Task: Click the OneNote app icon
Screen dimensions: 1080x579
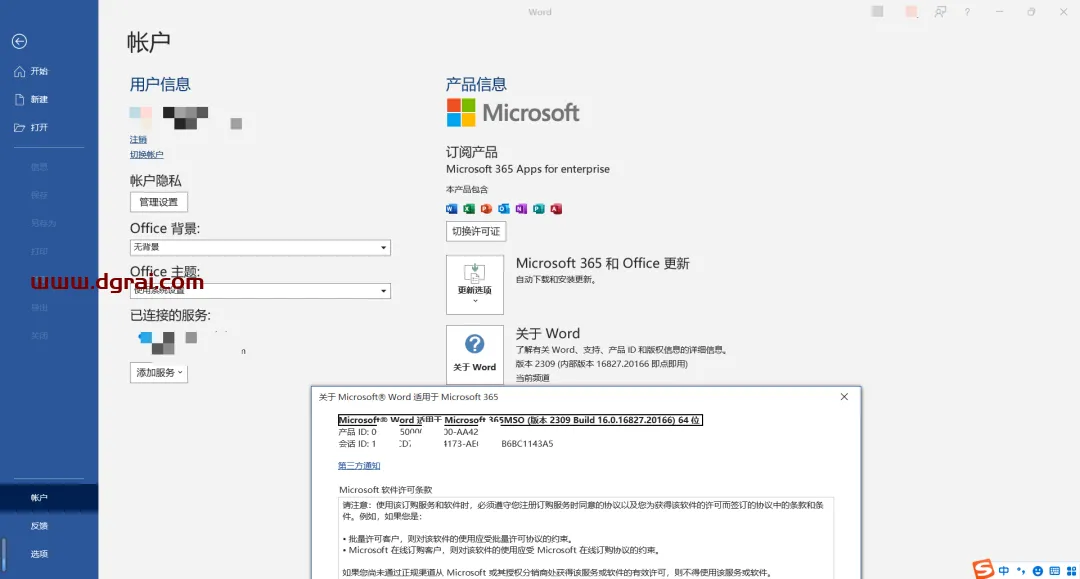Action: tap(521, 209)
